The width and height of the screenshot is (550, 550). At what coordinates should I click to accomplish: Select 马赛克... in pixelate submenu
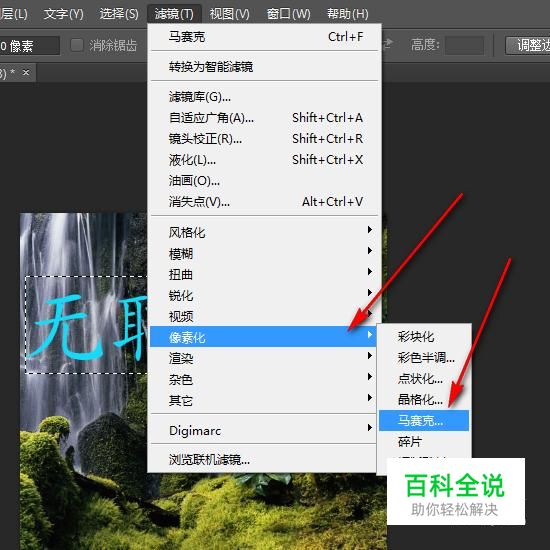tap(424, 420)
